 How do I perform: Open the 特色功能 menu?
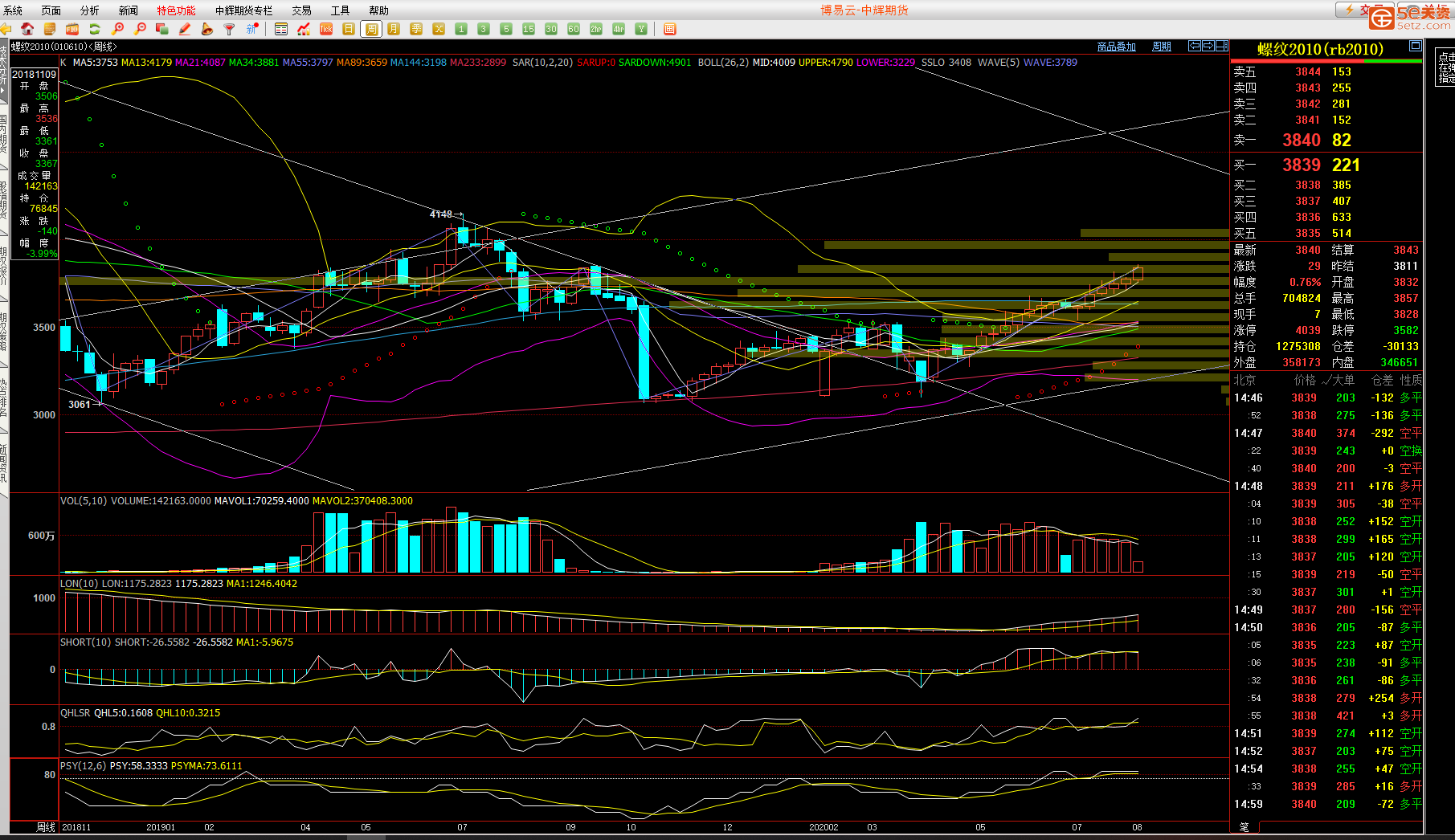point(176,10)
